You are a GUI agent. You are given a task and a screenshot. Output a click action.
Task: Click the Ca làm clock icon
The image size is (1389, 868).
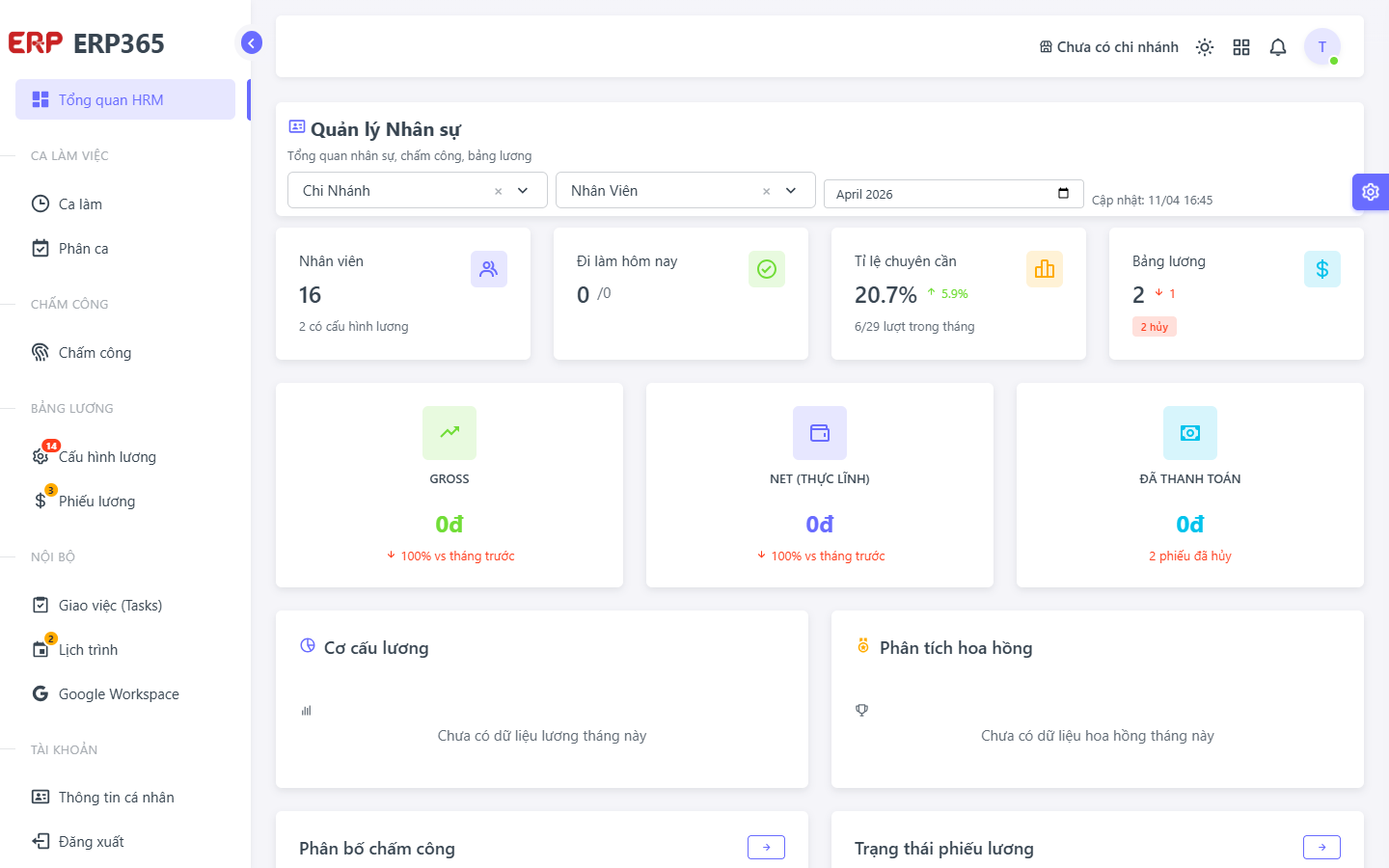coord(41,203)
